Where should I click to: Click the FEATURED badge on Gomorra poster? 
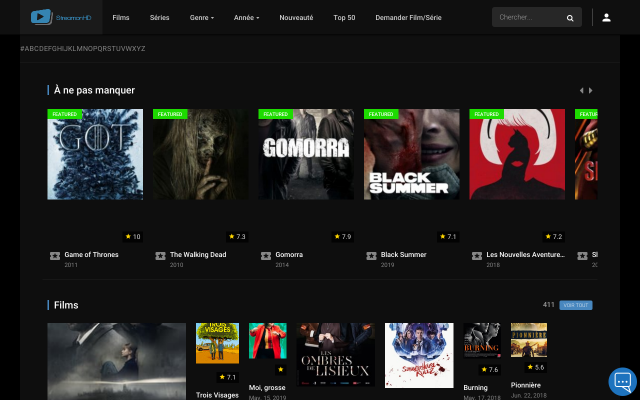click(276, 114)
